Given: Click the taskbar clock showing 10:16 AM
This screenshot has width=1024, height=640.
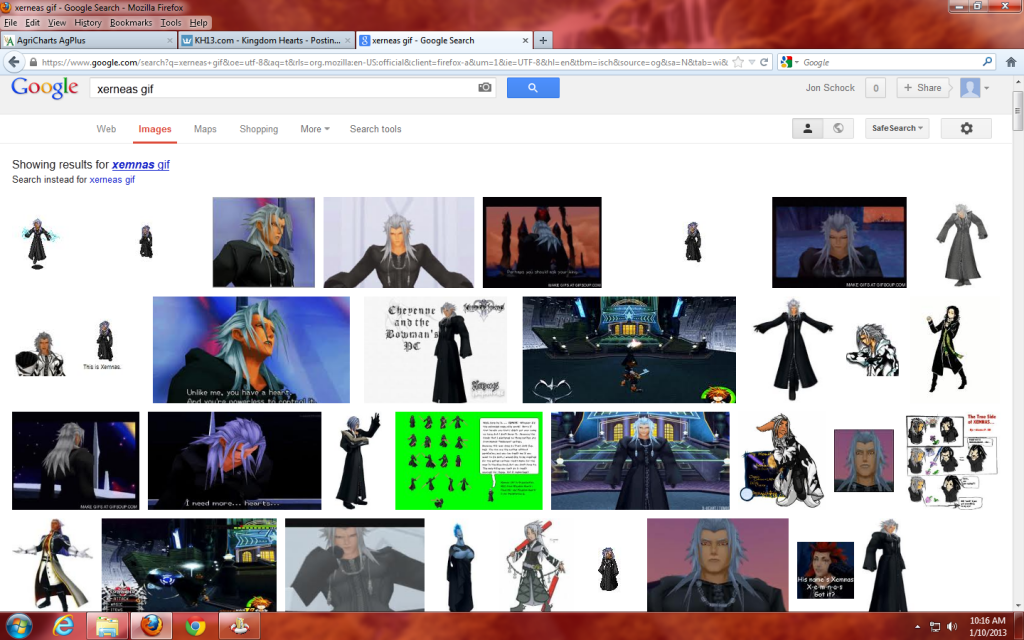Looking at the screenshot, I should click(x=987, y=626).
